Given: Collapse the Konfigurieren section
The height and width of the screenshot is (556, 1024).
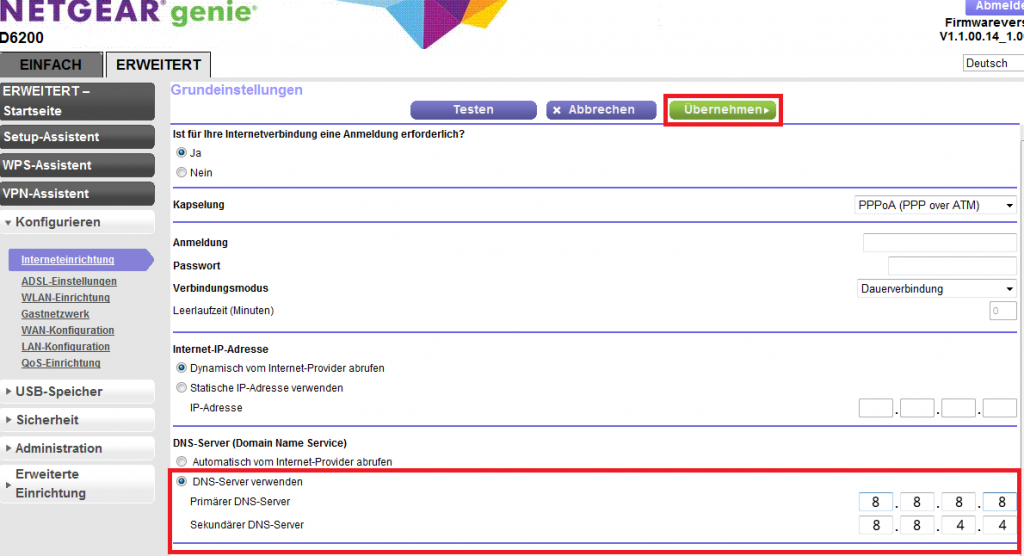Looking at the screenshot, I should pos(77,222).
